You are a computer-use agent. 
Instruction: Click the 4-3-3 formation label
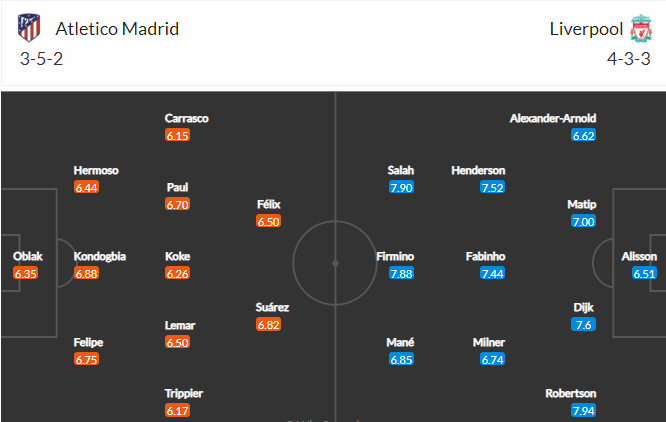coord(629,59)
